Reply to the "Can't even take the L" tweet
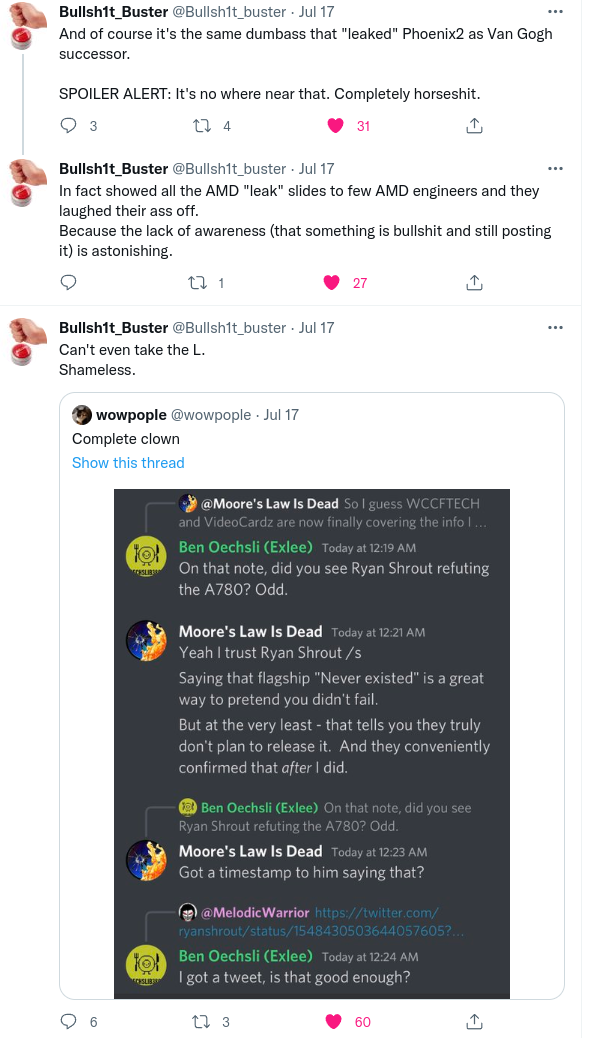604x1038 pixels. (x=69, y=1022)
